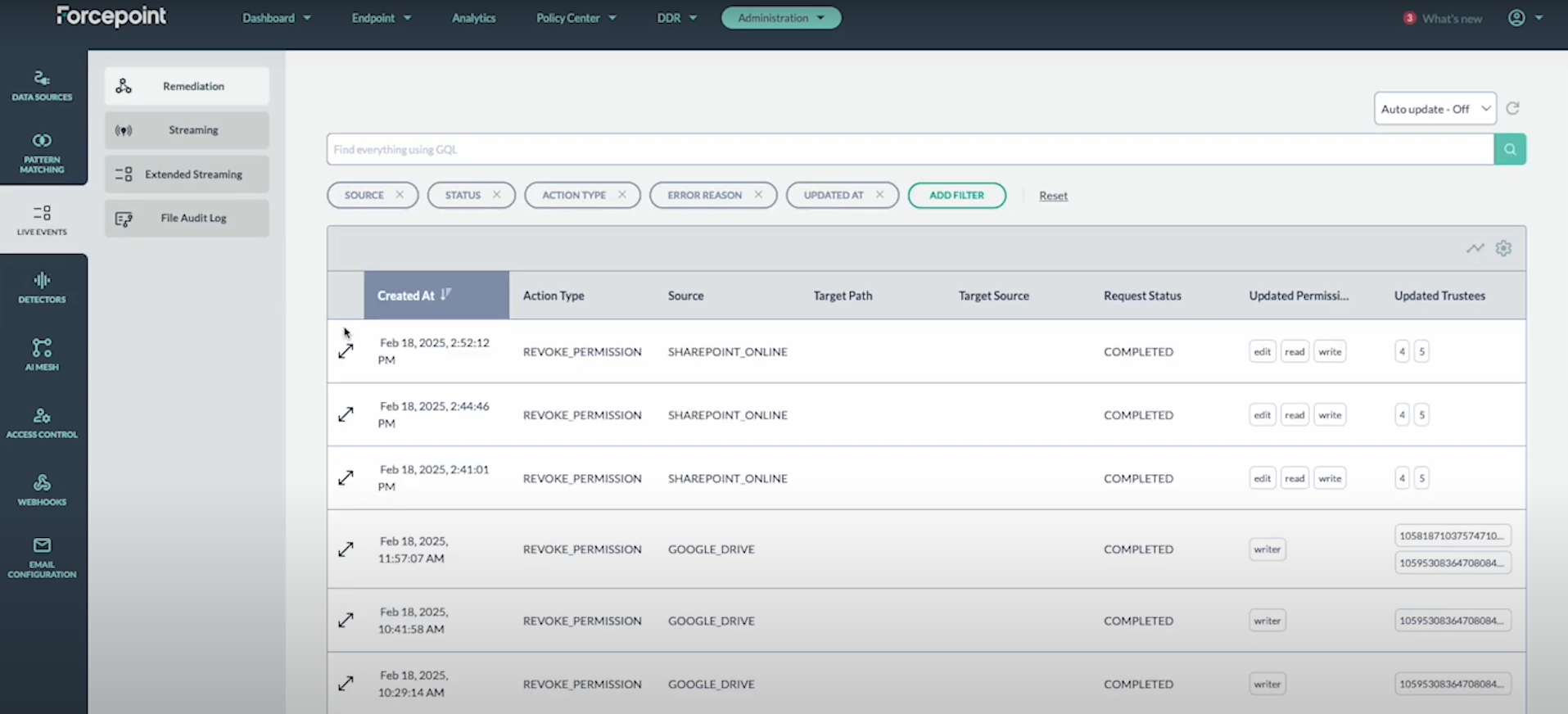Expand the 2:52:12 PM row details
This screenshot has width=1568, height=714.
point(346,351)
